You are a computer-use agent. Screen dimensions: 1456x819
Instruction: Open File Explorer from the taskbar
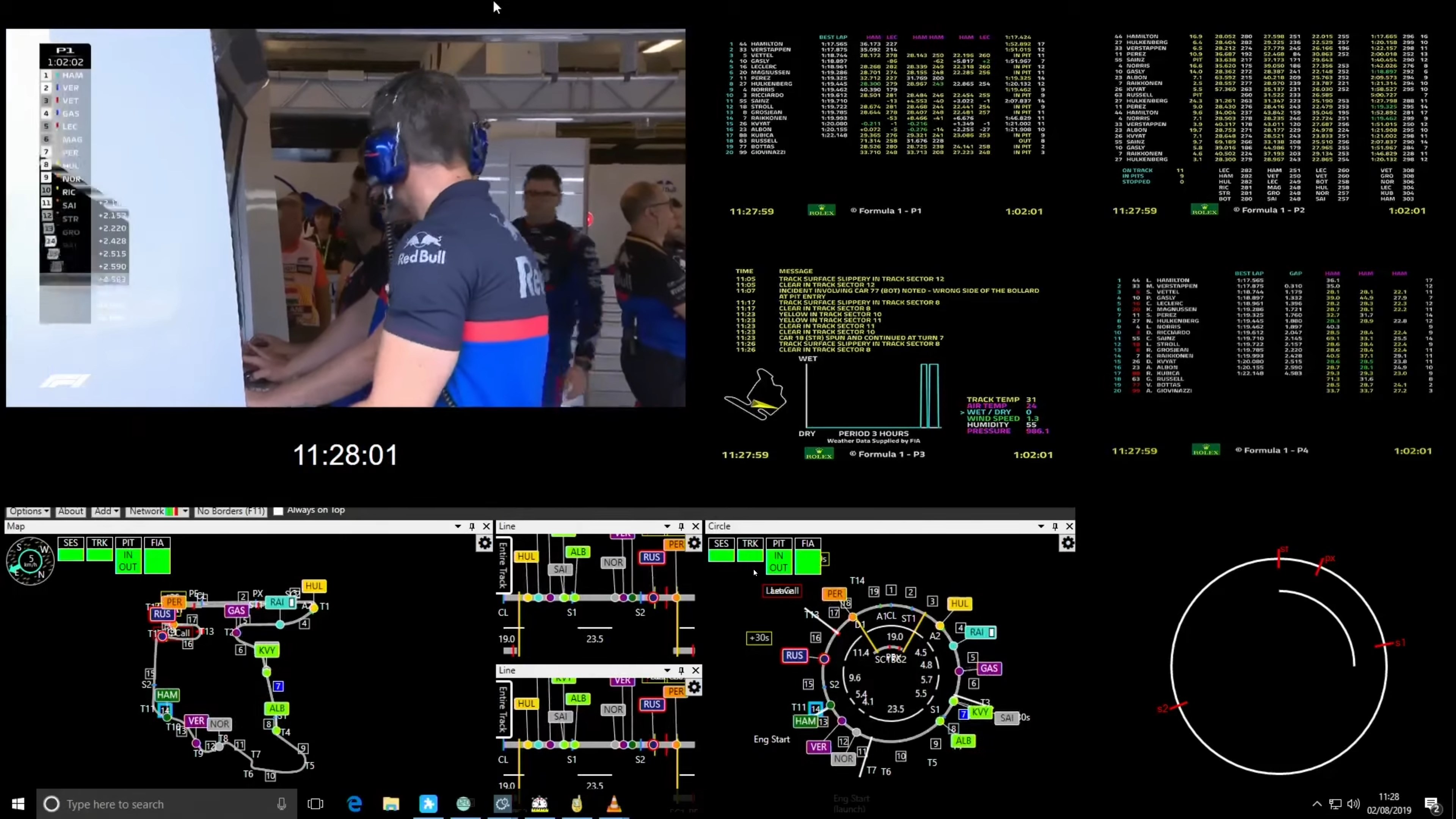pos(391,804)
